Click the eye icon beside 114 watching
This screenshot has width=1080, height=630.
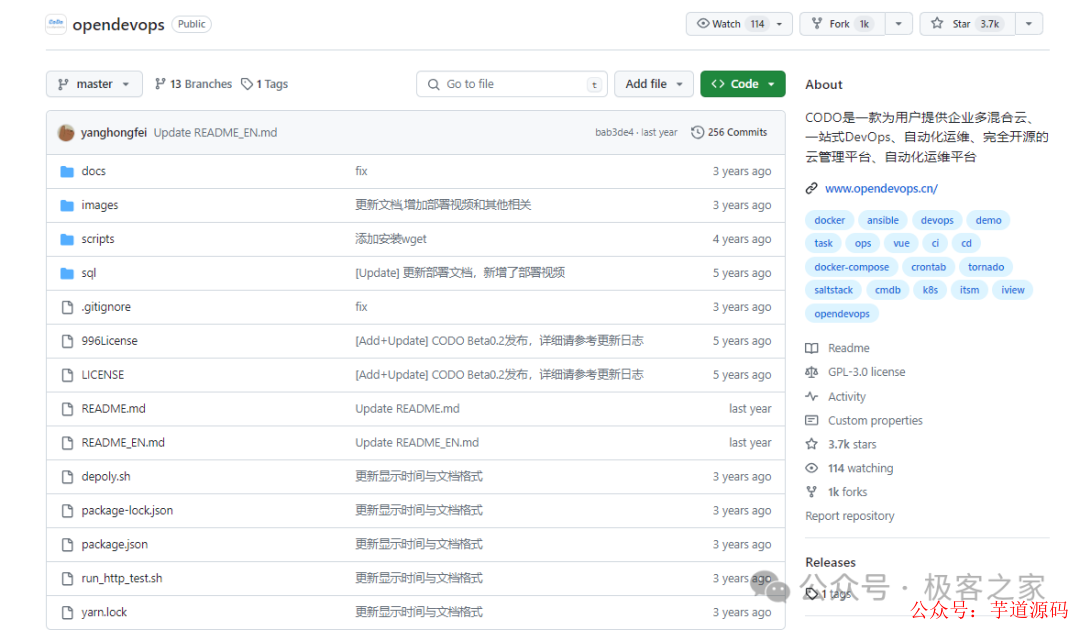click(812, 468)
